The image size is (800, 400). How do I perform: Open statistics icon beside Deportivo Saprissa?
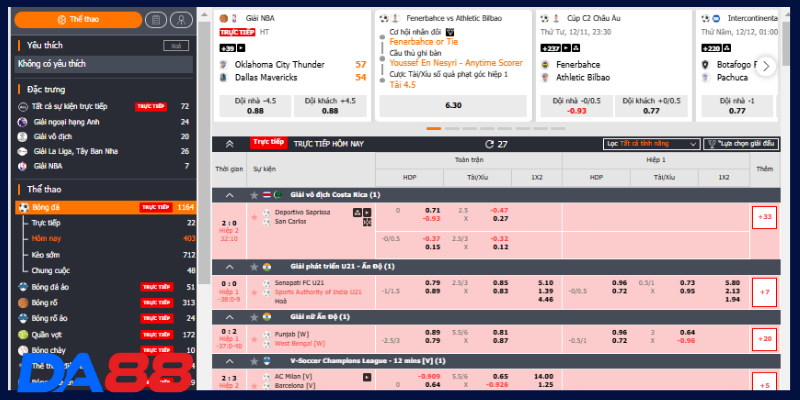[357, 212]
